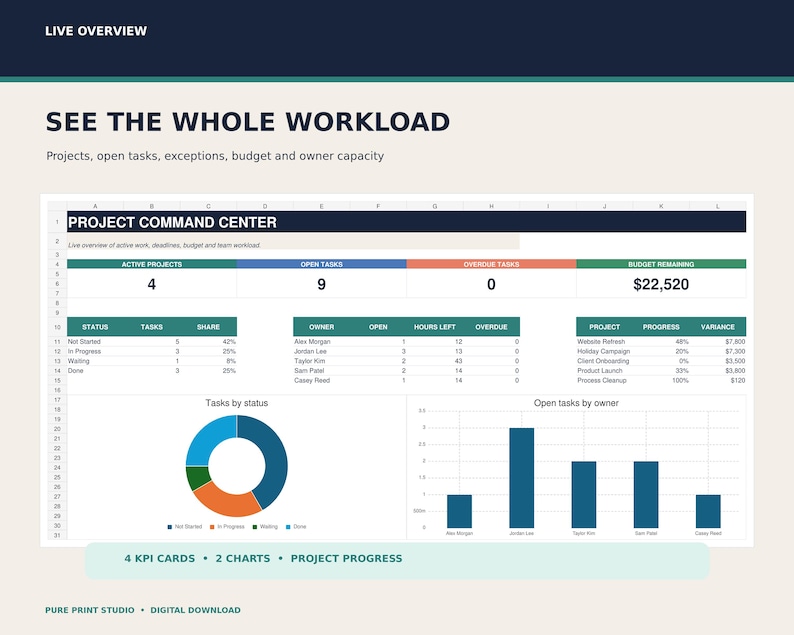
Task: Select the $120 variance cell
Action: tap(718, 380)
